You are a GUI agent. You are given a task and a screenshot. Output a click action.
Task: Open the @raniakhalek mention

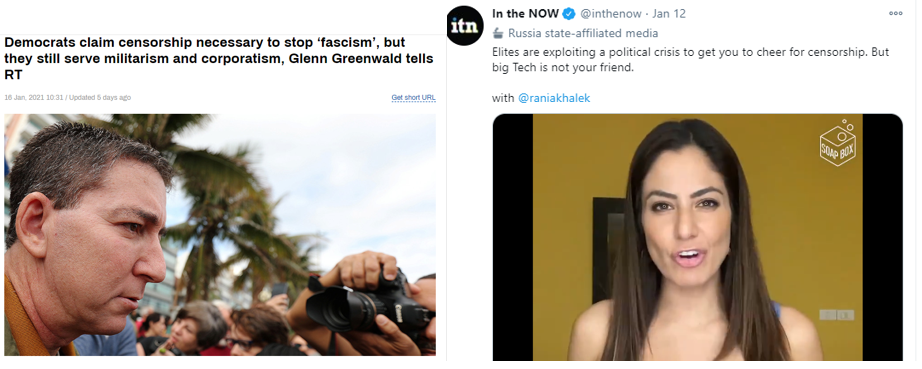click(553, 98)
